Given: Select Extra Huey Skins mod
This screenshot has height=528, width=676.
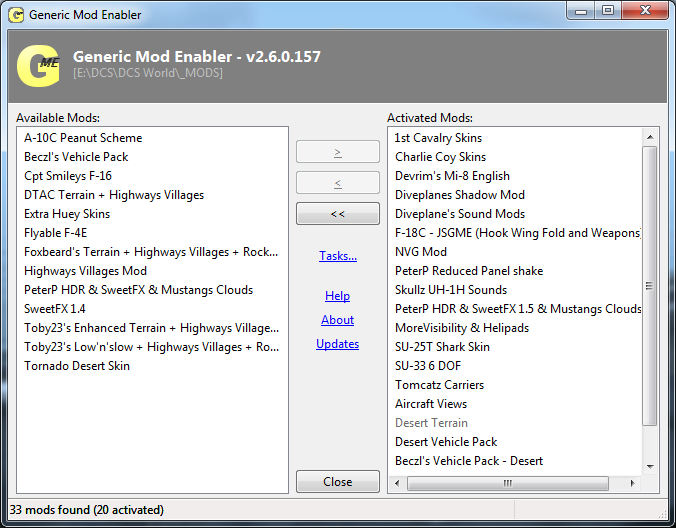Looking at the screenshot, I should pyautogui.click(x=67, y=214).
